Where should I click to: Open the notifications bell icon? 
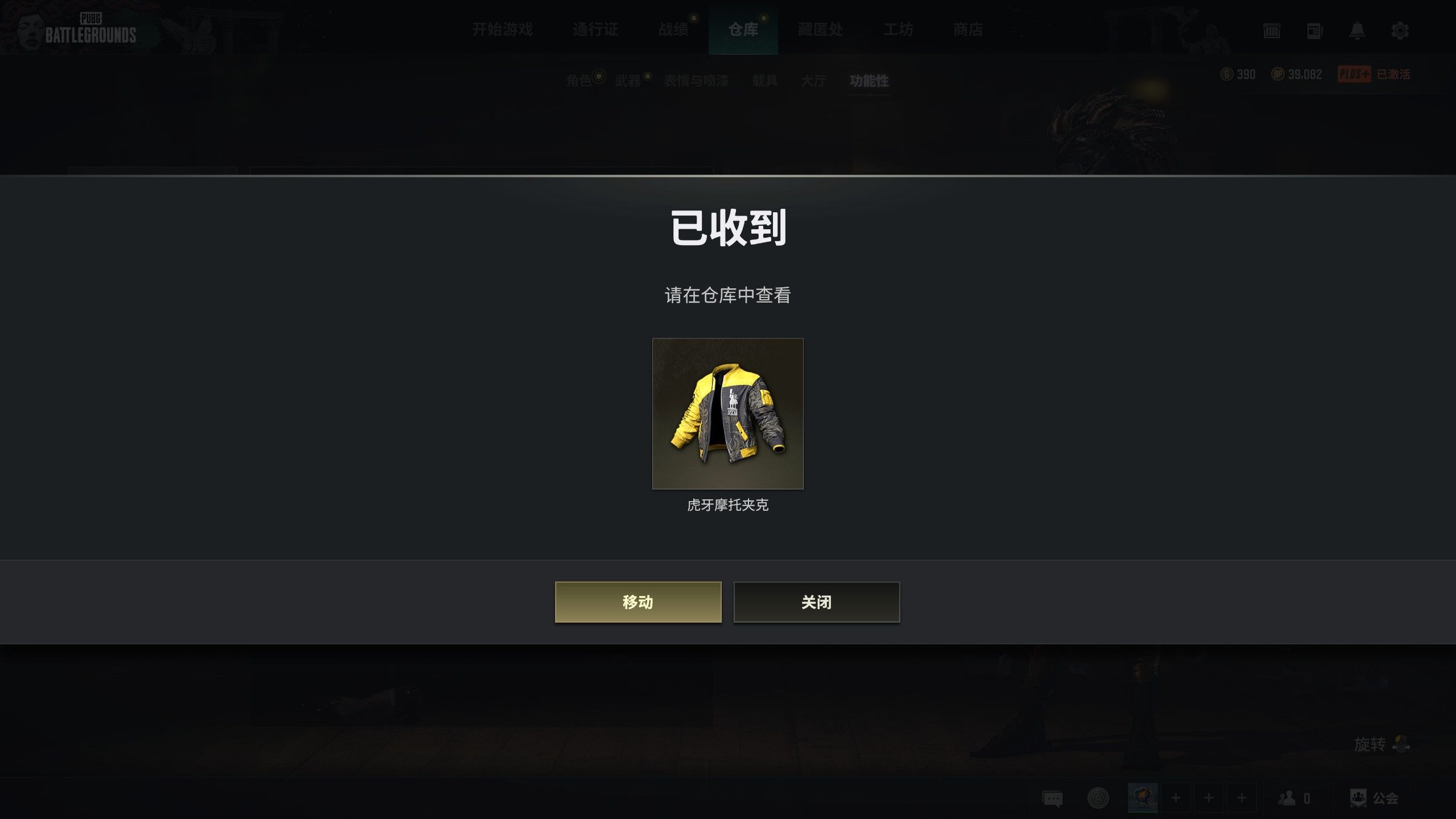[x=1357, y=30]
